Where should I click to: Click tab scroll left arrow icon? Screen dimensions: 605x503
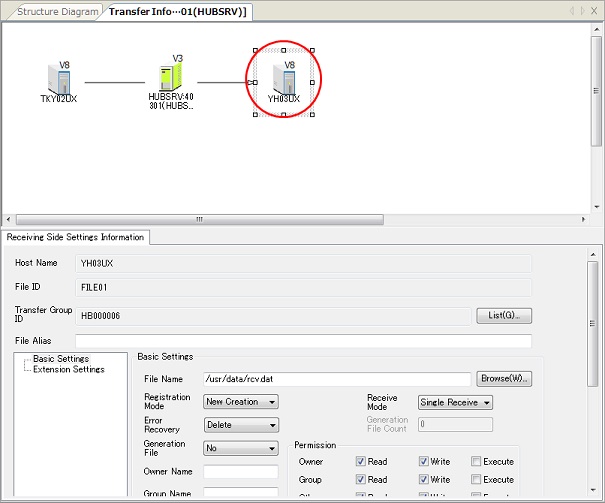[572, 11]
